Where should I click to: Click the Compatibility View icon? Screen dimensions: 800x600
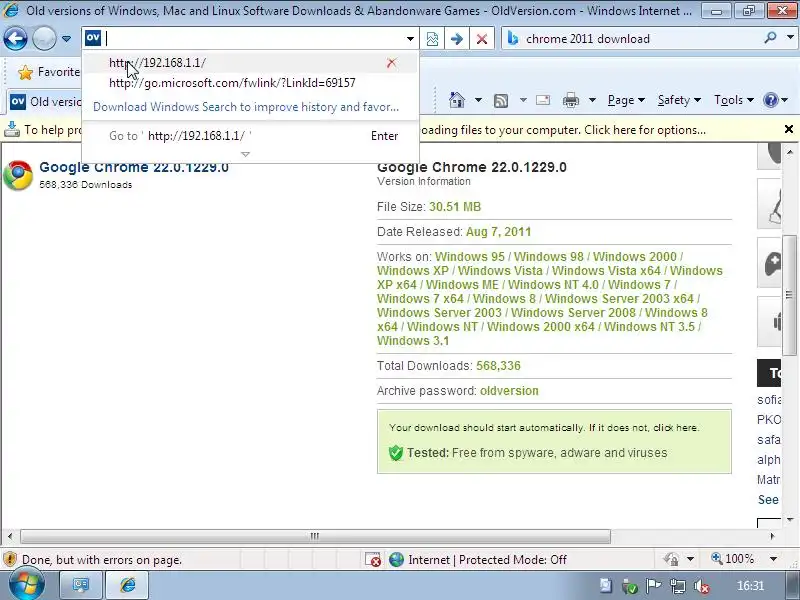click(x=432, y=39)
